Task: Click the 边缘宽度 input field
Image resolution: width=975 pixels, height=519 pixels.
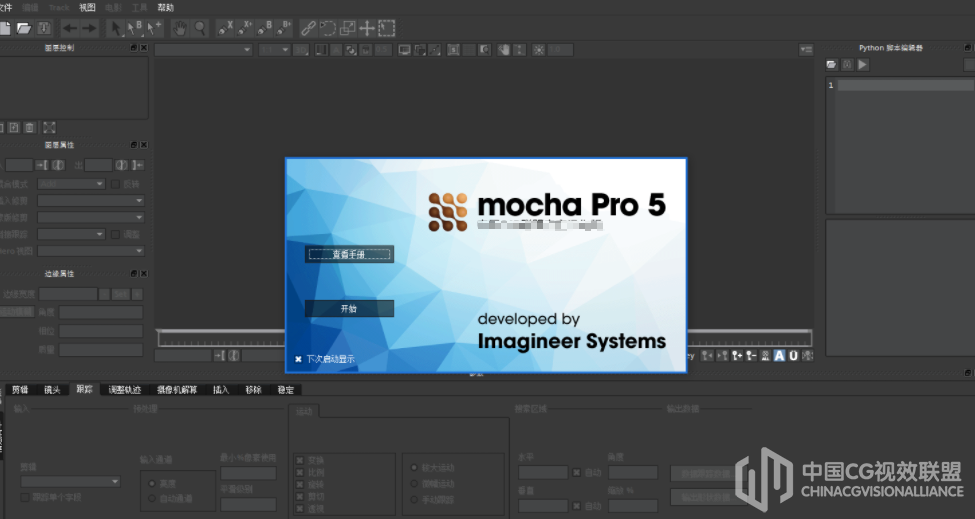Action: [x=68, y=294]
